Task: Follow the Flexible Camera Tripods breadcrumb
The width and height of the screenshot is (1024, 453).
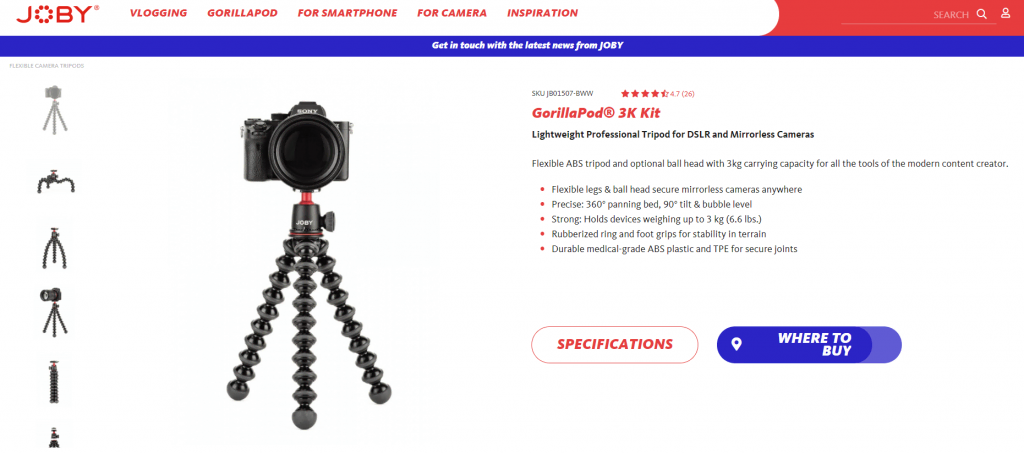Action: 46,66
